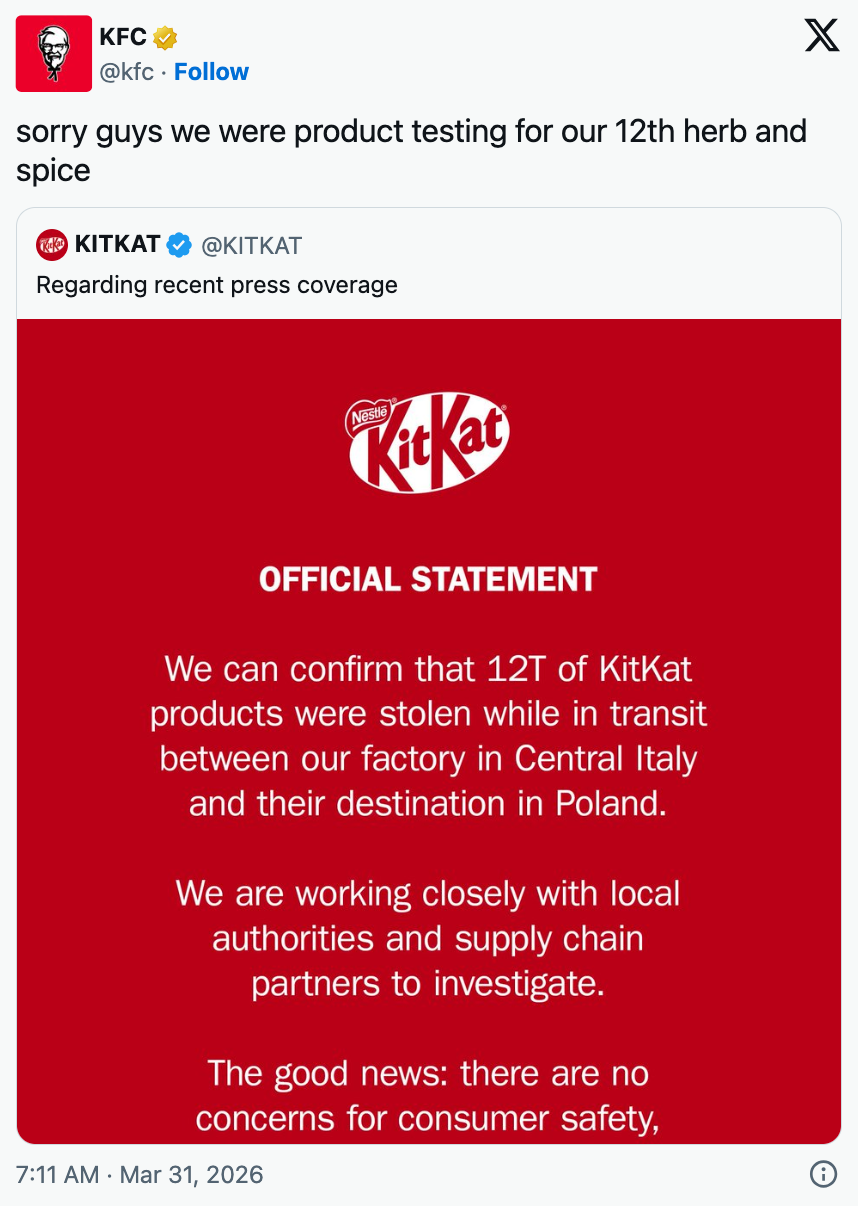
Task: Click the KITKAT display name
Action: pyautogui.click(x=117, y=244)
